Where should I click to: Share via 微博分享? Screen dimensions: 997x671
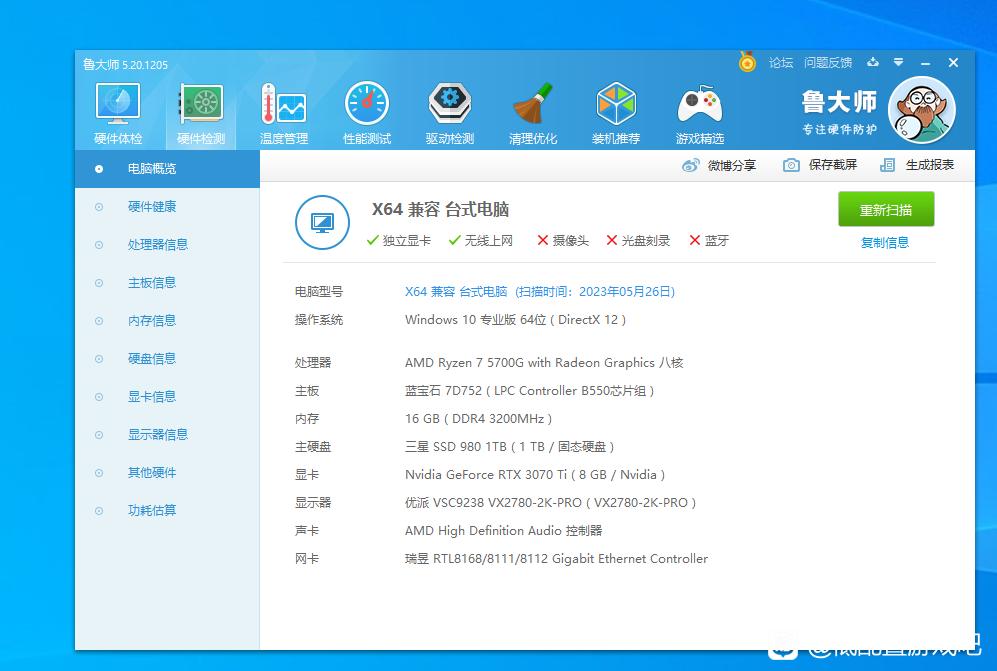pyautogui.click(x=719, y=165)
